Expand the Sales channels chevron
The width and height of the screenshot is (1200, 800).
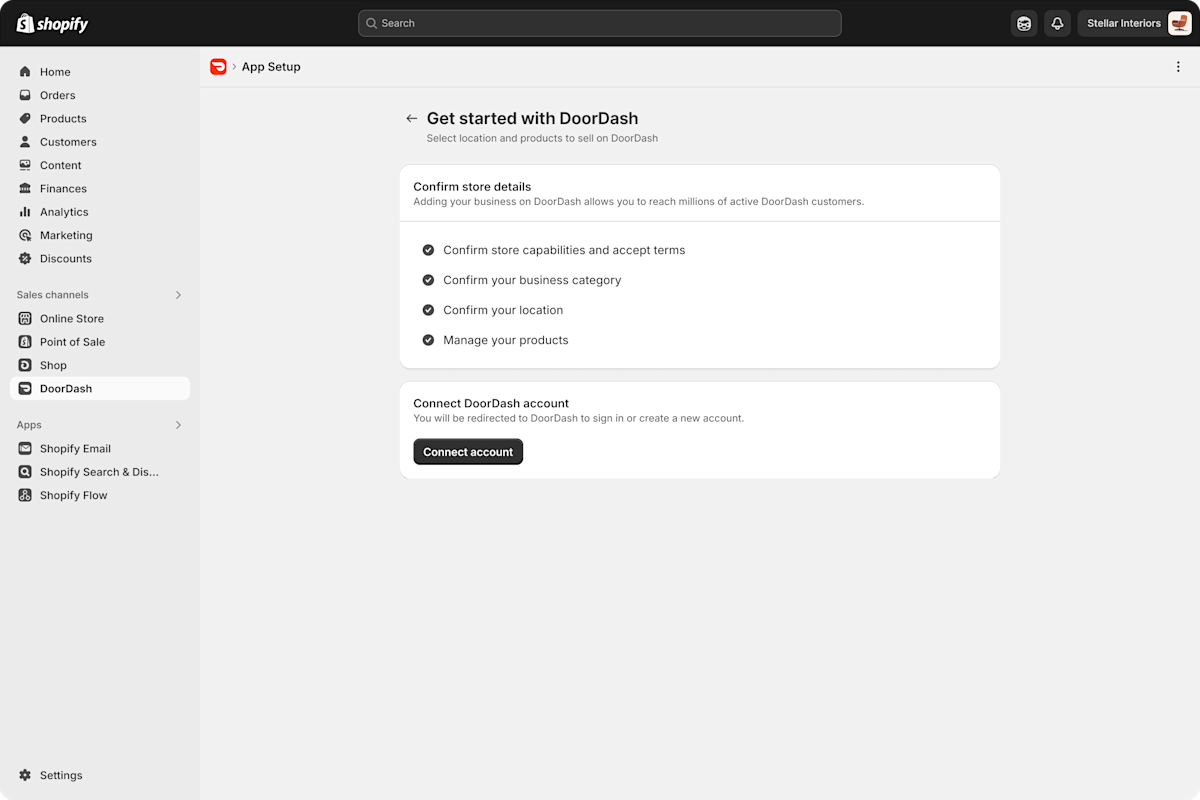pyautogui.click(x=179, y=295)
